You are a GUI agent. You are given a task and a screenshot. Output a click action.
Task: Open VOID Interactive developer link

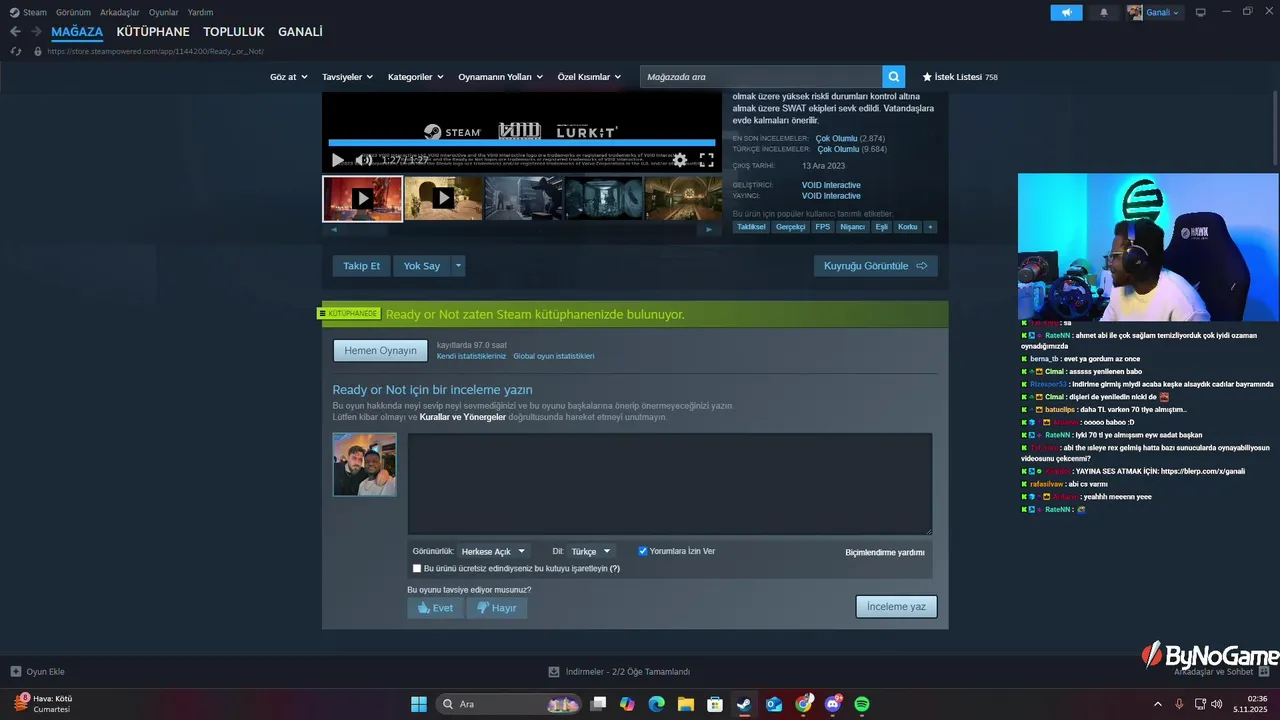(831, 185)
